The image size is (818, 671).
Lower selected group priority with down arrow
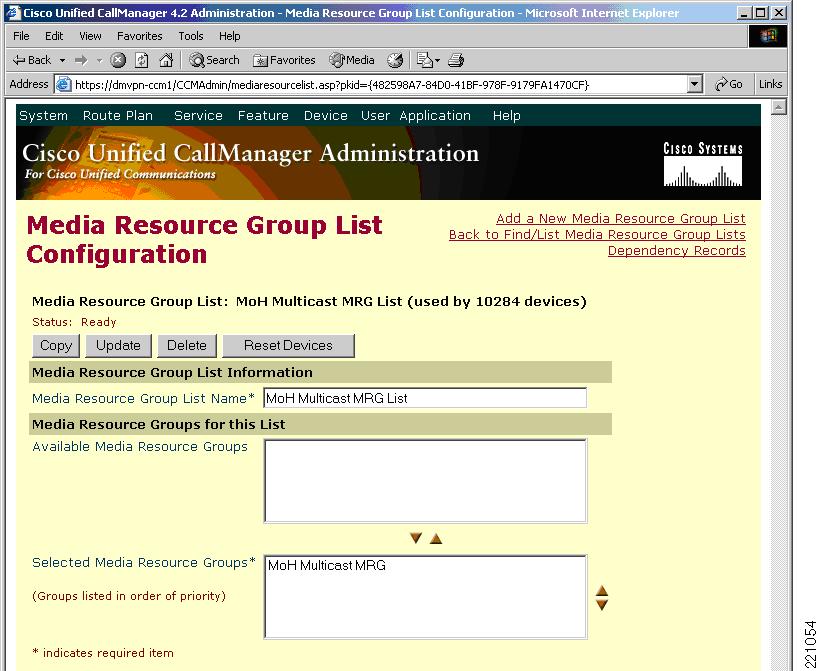[x=602, y=605]
